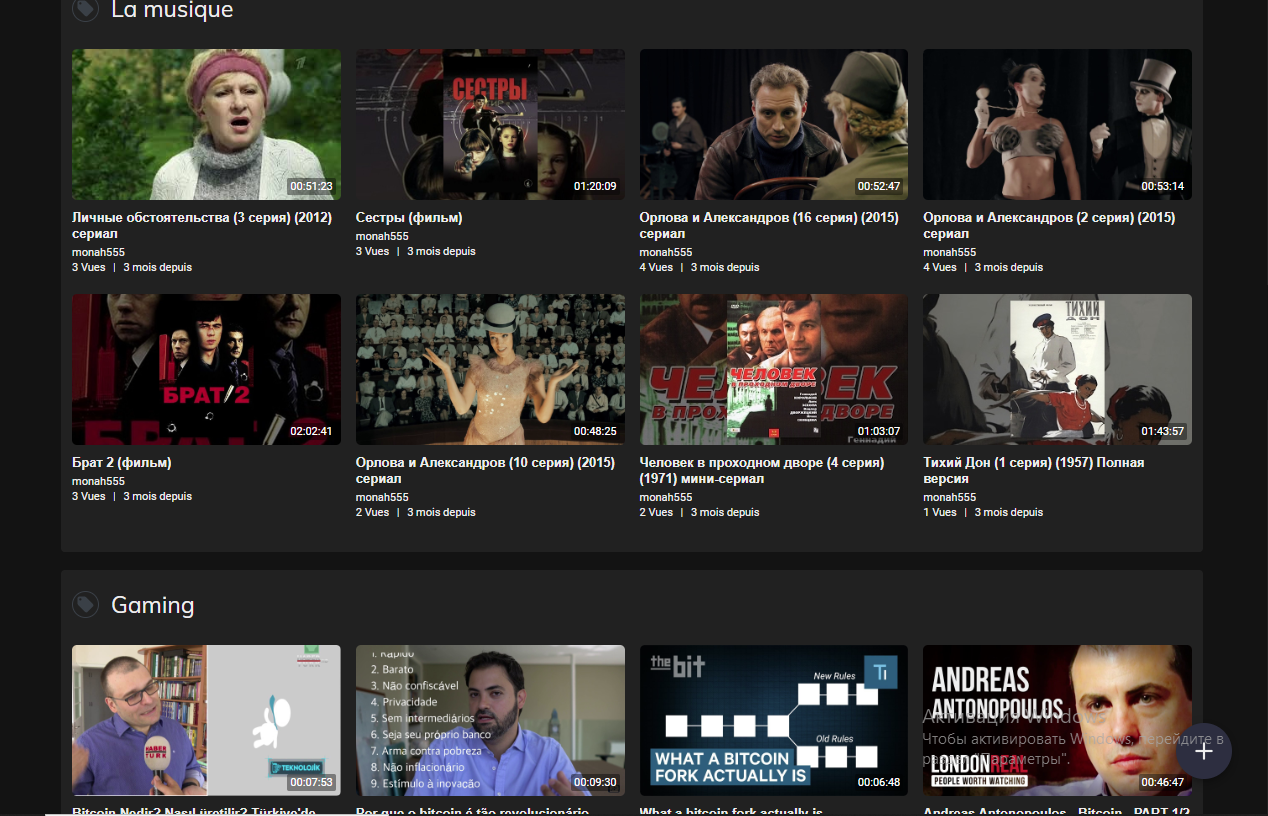The height and width of the screenshot is (816, 1268).
Task: Click monah555 under Тихий Дон
Action: pyautogui.click(x=949, y=497)
